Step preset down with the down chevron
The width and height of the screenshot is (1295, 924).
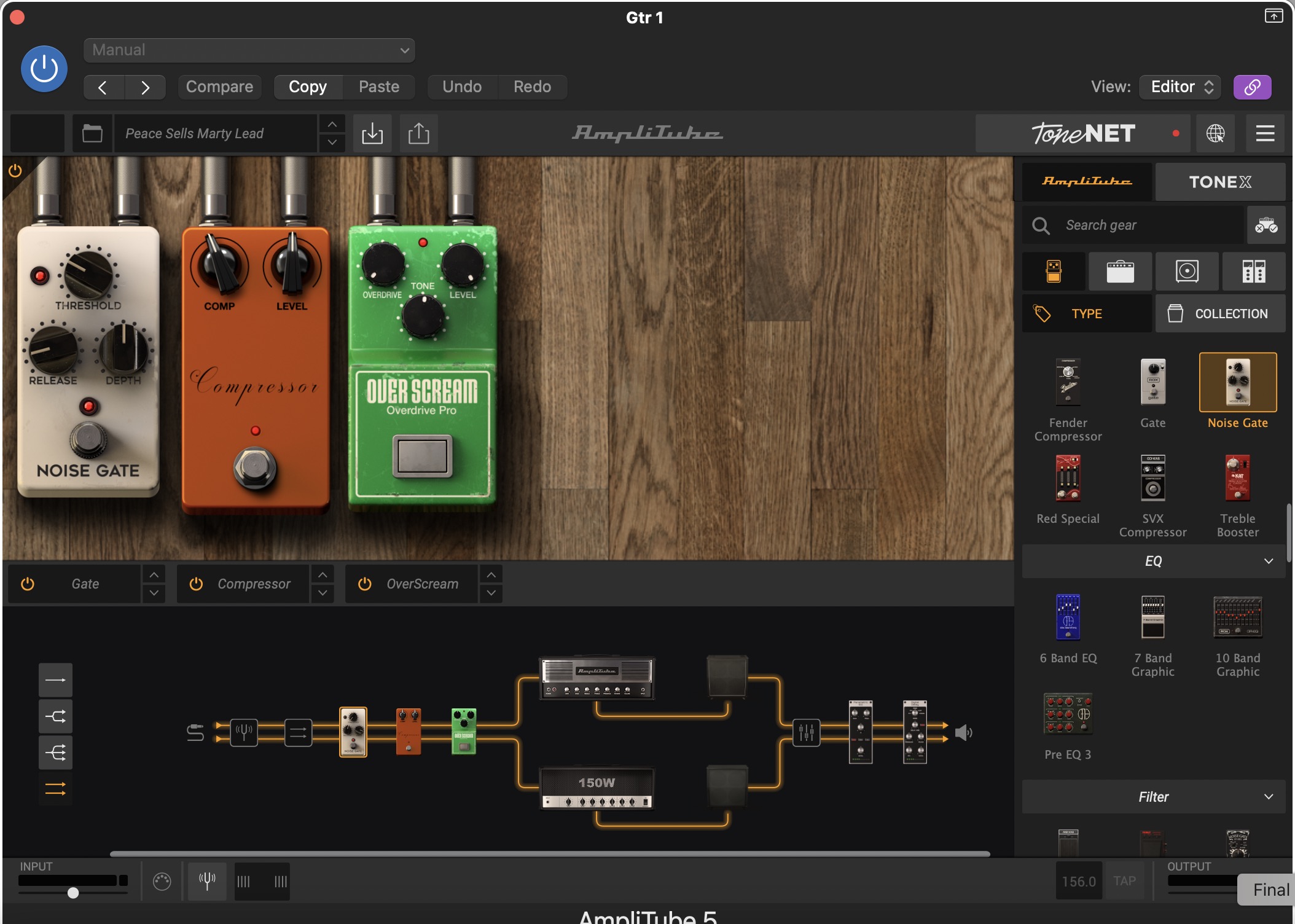click(332, 143)
